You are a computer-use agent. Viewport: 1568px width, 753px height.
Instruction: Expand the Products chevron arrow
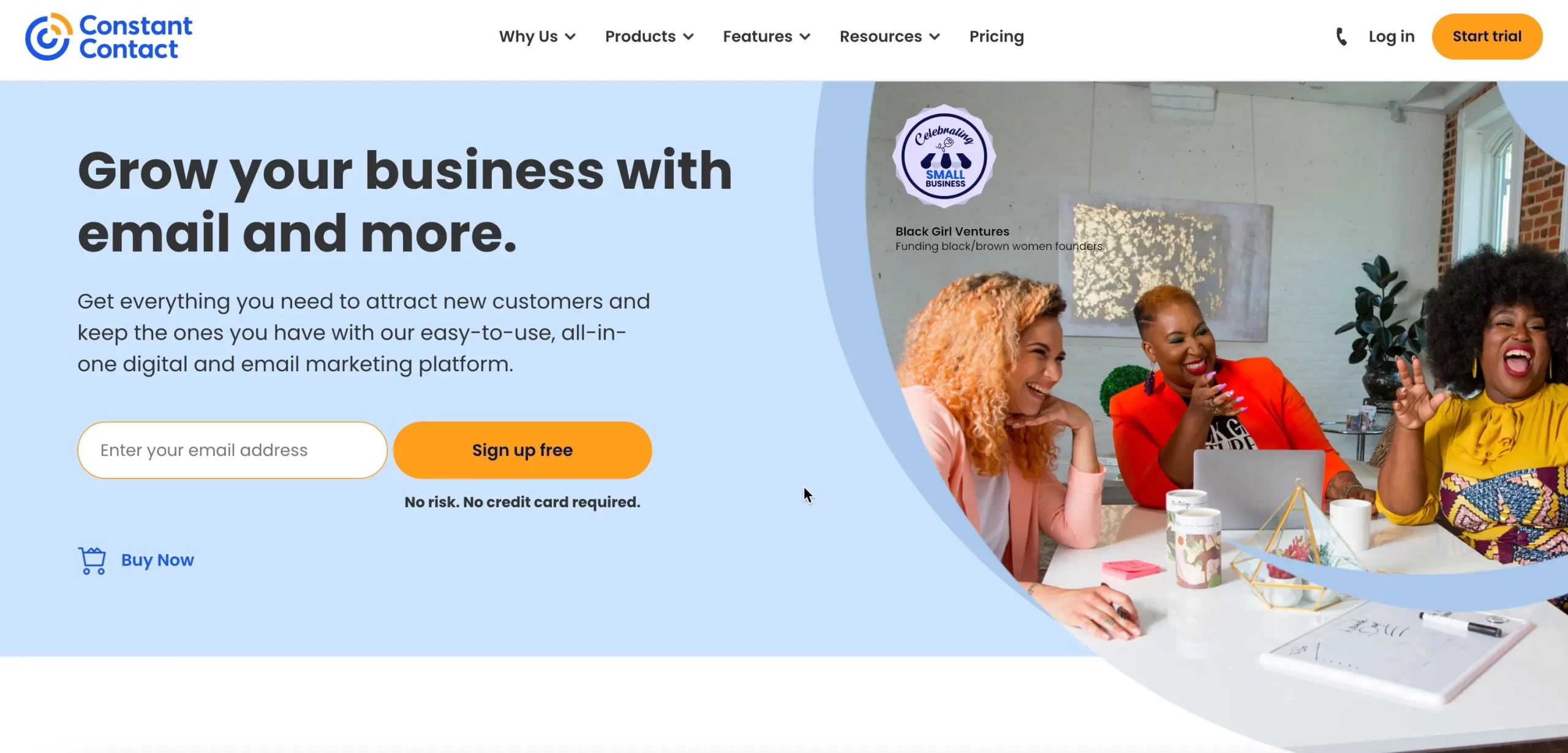coord(688,37)
